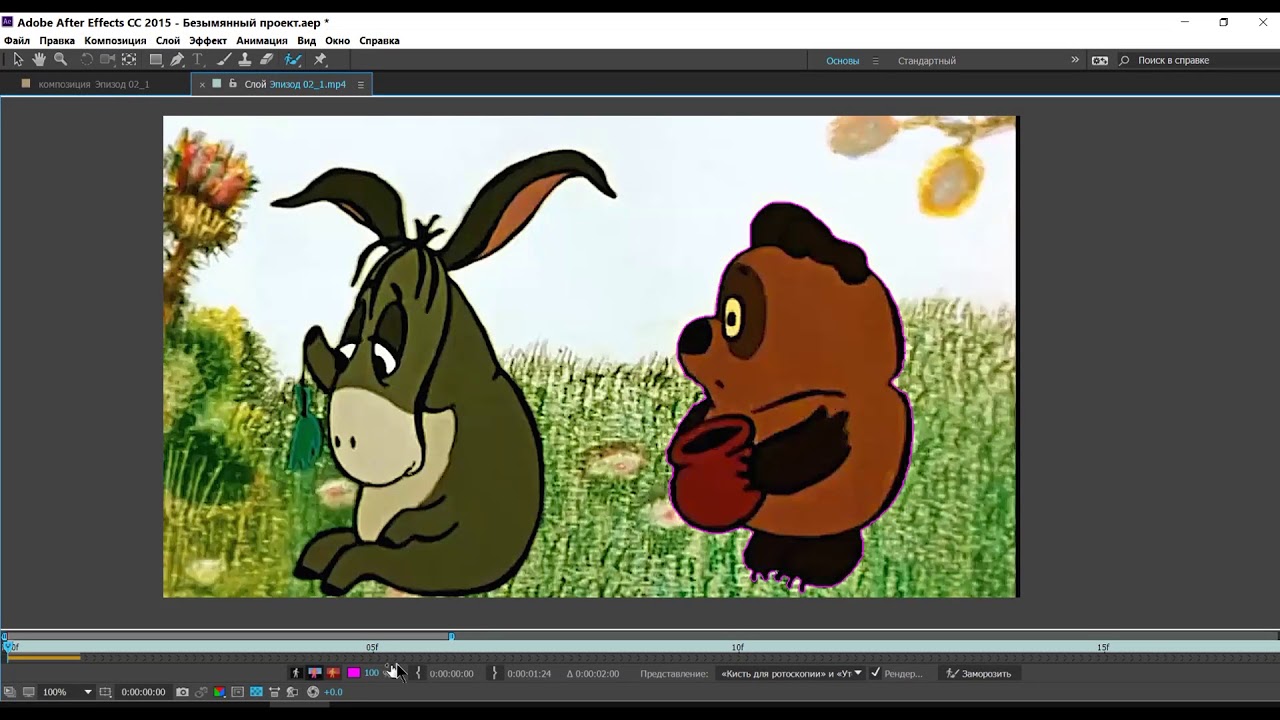Click the +0.0 exposure value
The image size is (1280, 720).
333,692
